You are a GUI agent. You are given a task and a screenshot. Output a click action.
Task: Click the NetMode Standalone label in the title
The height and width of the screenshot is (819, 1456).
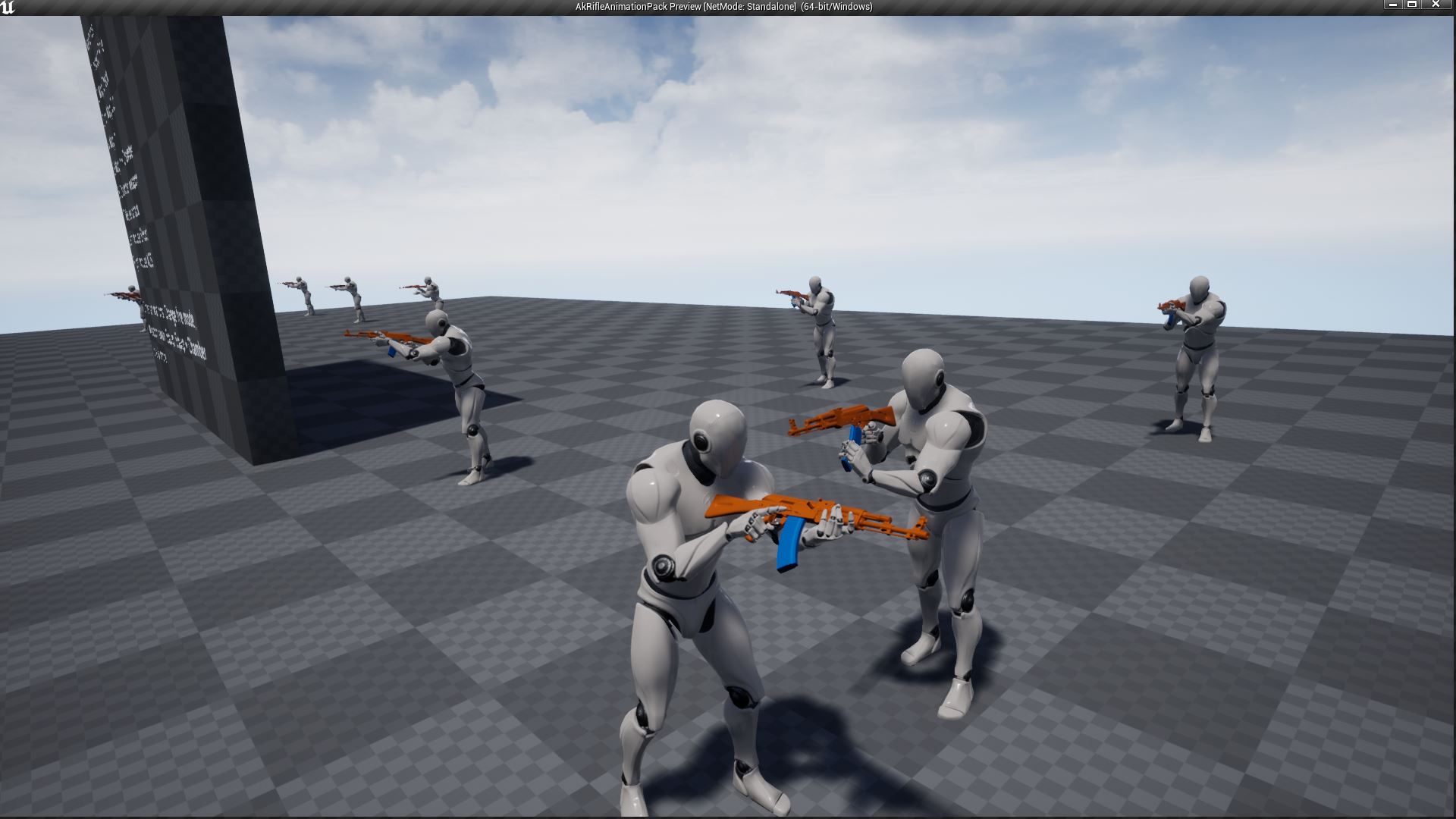[x=747, y=7]
